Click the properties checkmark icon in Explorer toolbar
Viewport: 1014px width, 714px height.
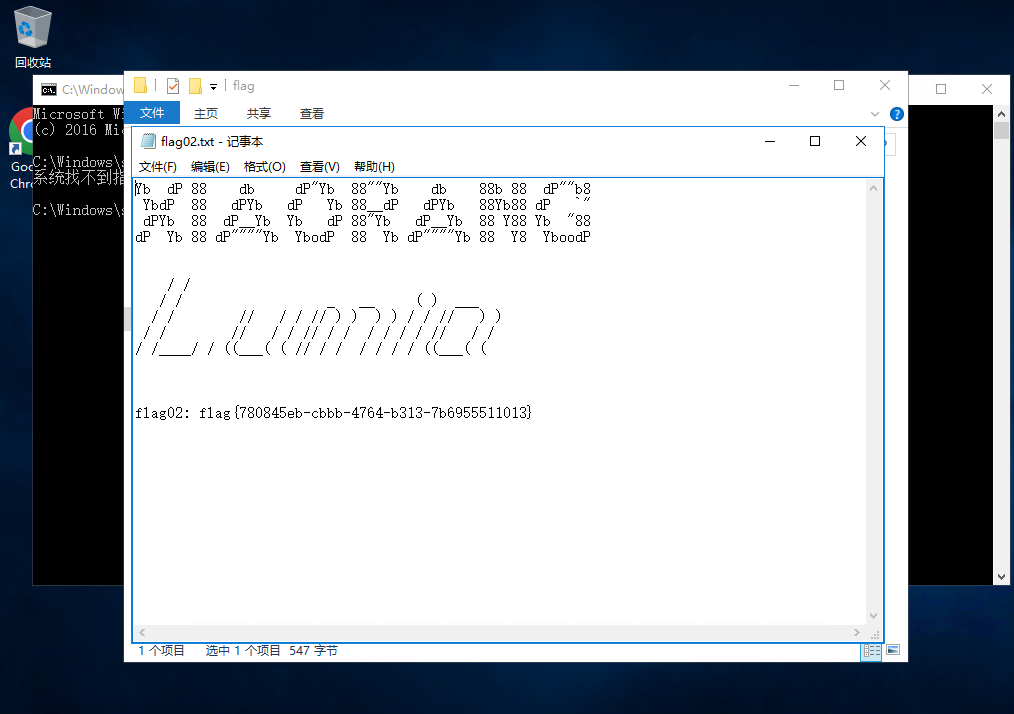point(173,86)
